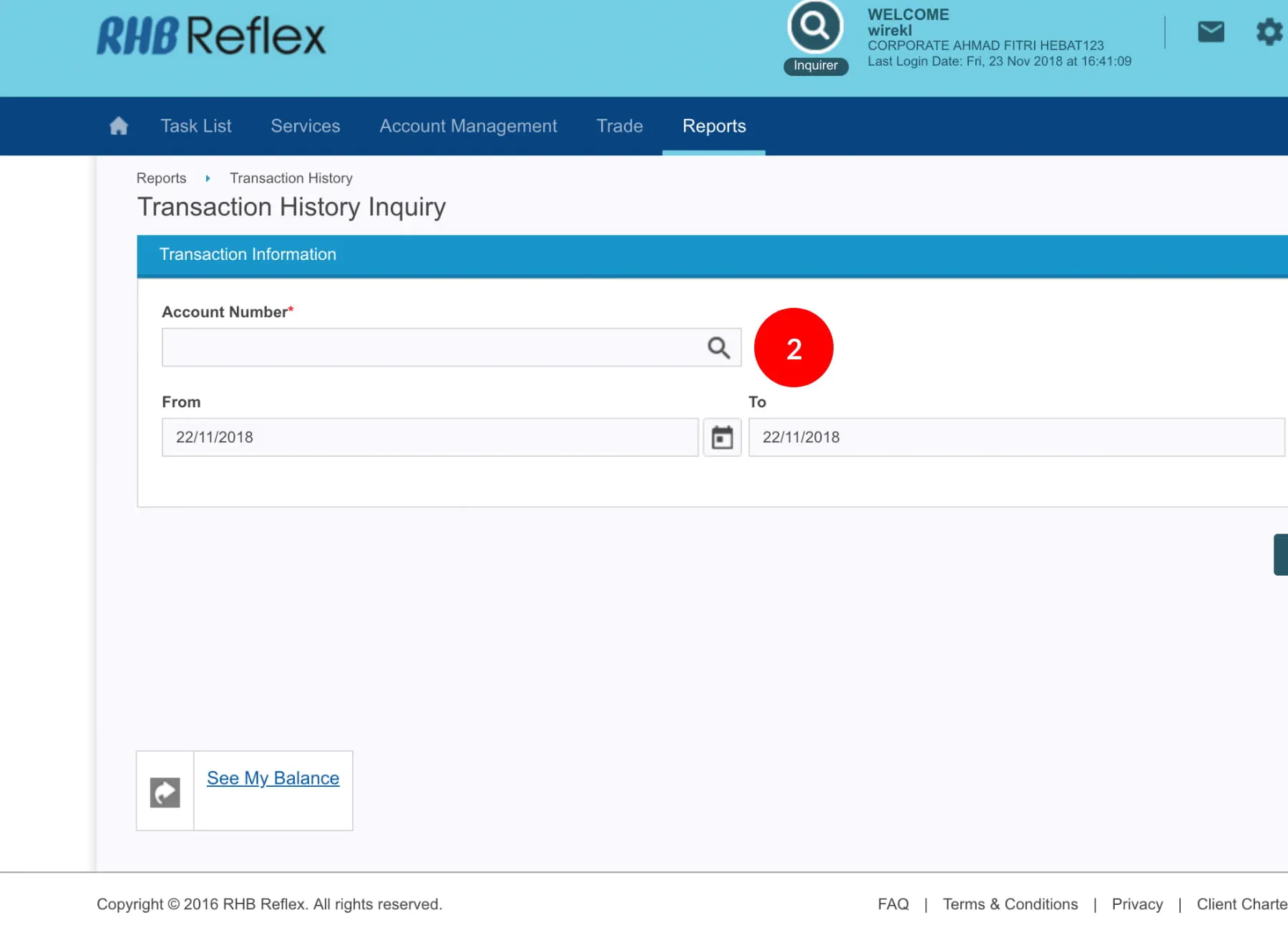Open the Task List menu
Image resolution: width=1288 pixels, height=945 pixels.
pos(196,126)
